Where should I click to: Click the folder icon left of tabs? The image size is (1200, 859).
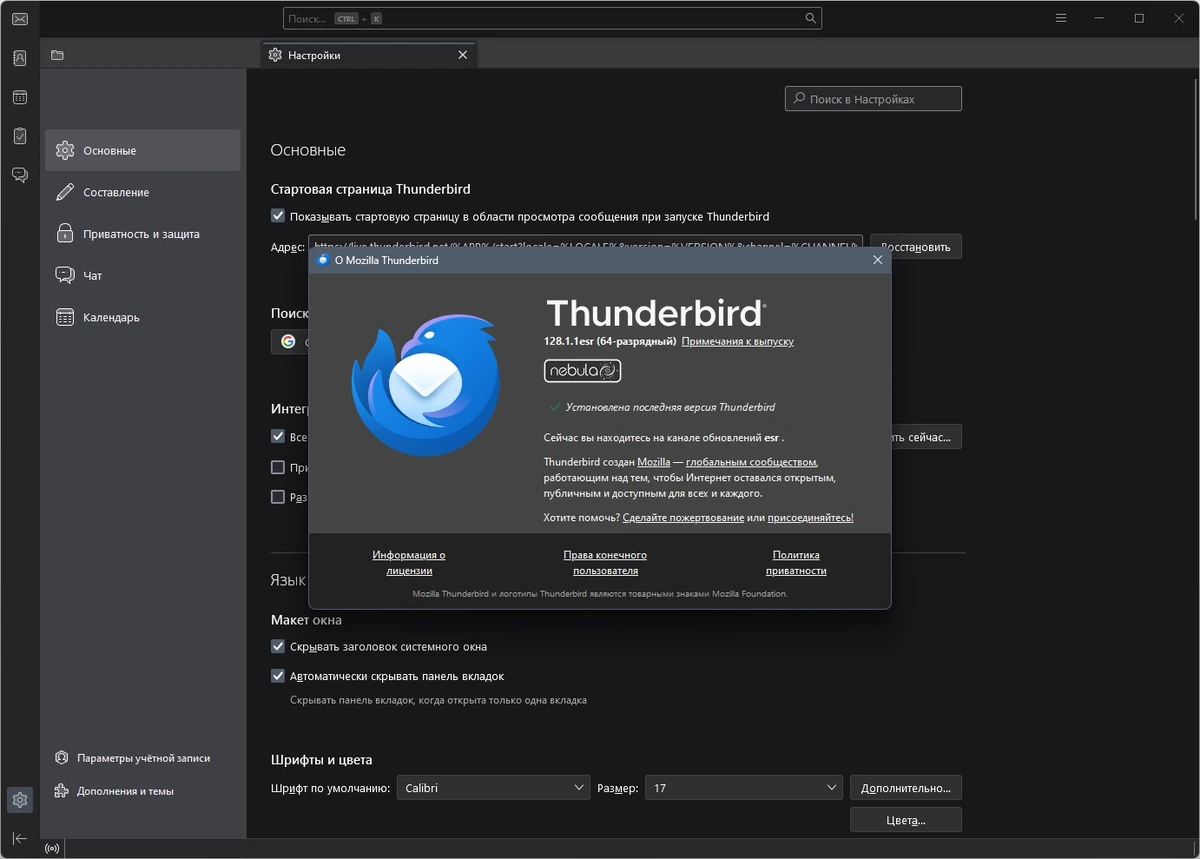[57, 55]
